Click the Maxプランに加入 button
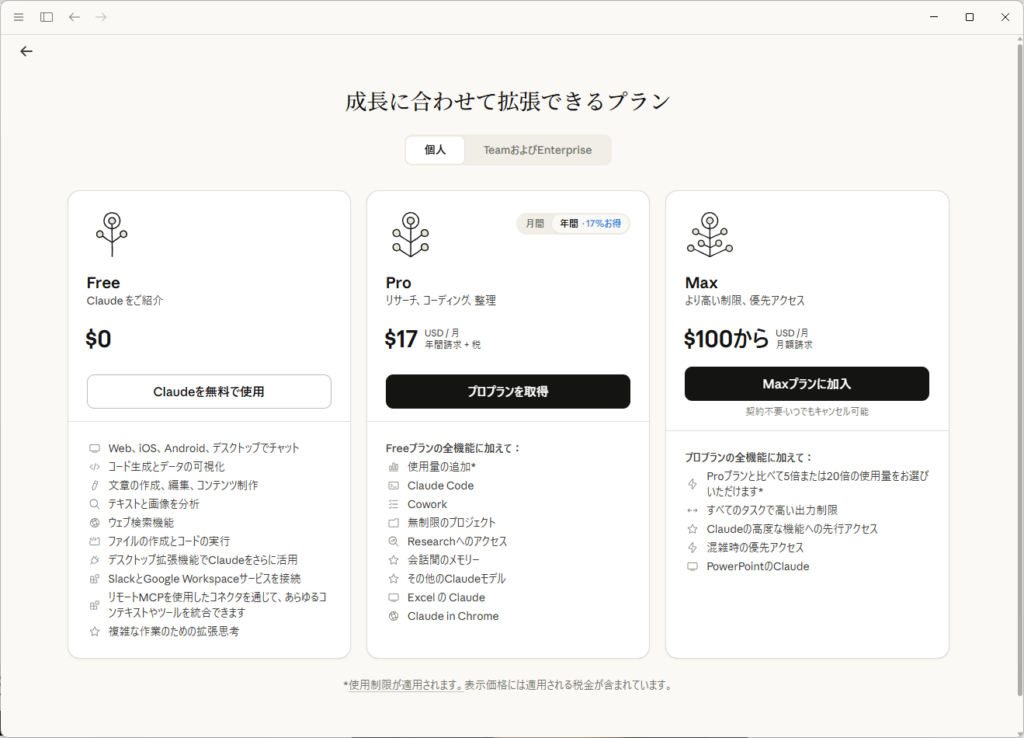This screenshot has width=1024, height=738. (x=806, y=383)
